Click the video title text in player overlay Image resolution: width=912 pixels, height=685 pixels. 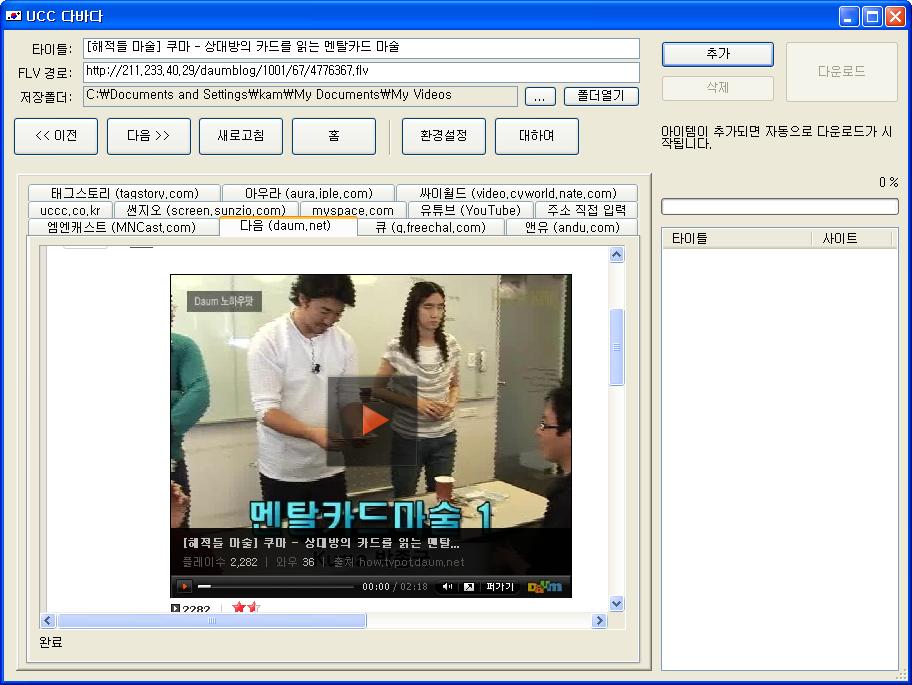pos(321,543)
